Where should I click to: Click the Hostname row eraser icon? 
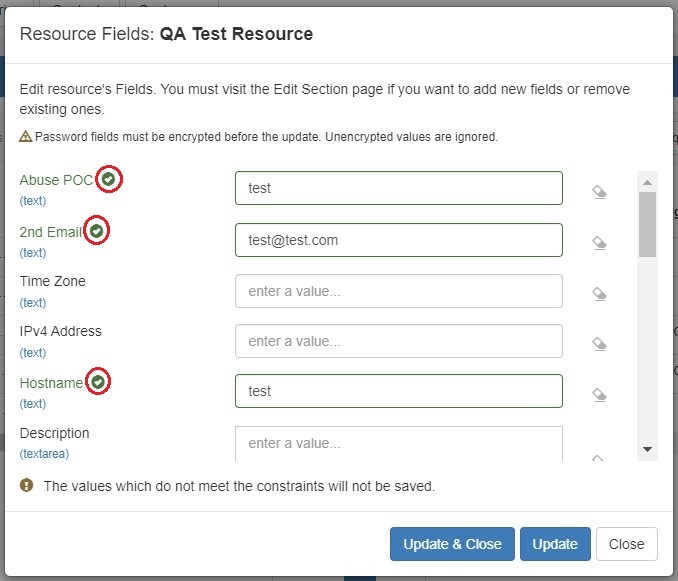coord(599,394)
